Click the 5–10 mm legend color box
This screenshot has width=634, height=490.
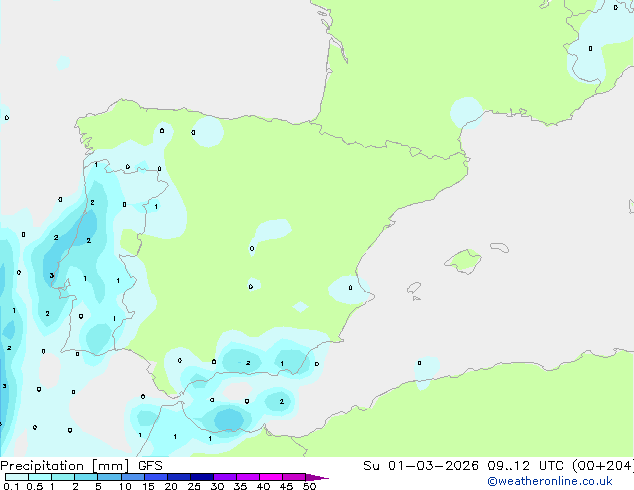coord(109,477)
